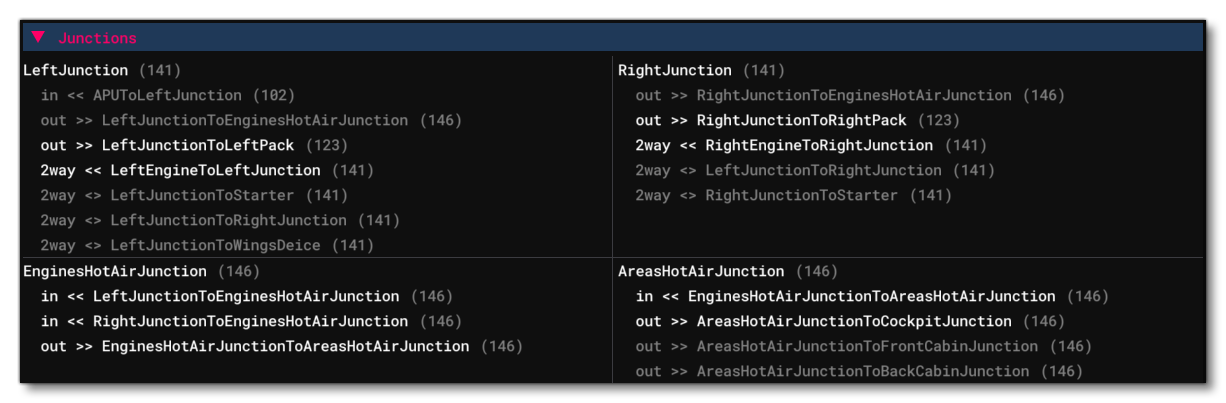1226x403 pixels.
Task: Click AreasHotAirJunctionToFrontCabinJunction entry
Action: point(866,346)
